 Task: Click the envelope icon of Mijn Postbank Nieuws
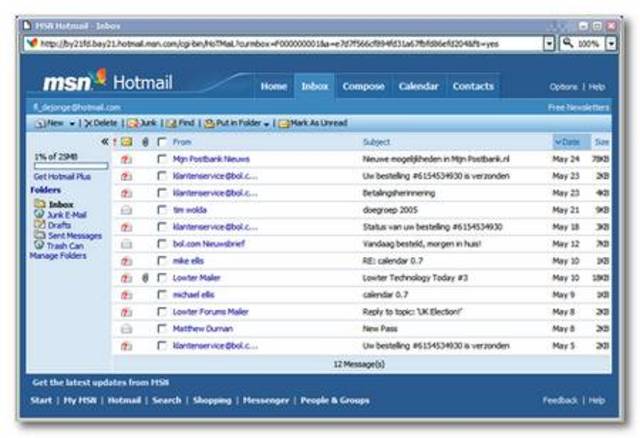[x=127, y=159]
